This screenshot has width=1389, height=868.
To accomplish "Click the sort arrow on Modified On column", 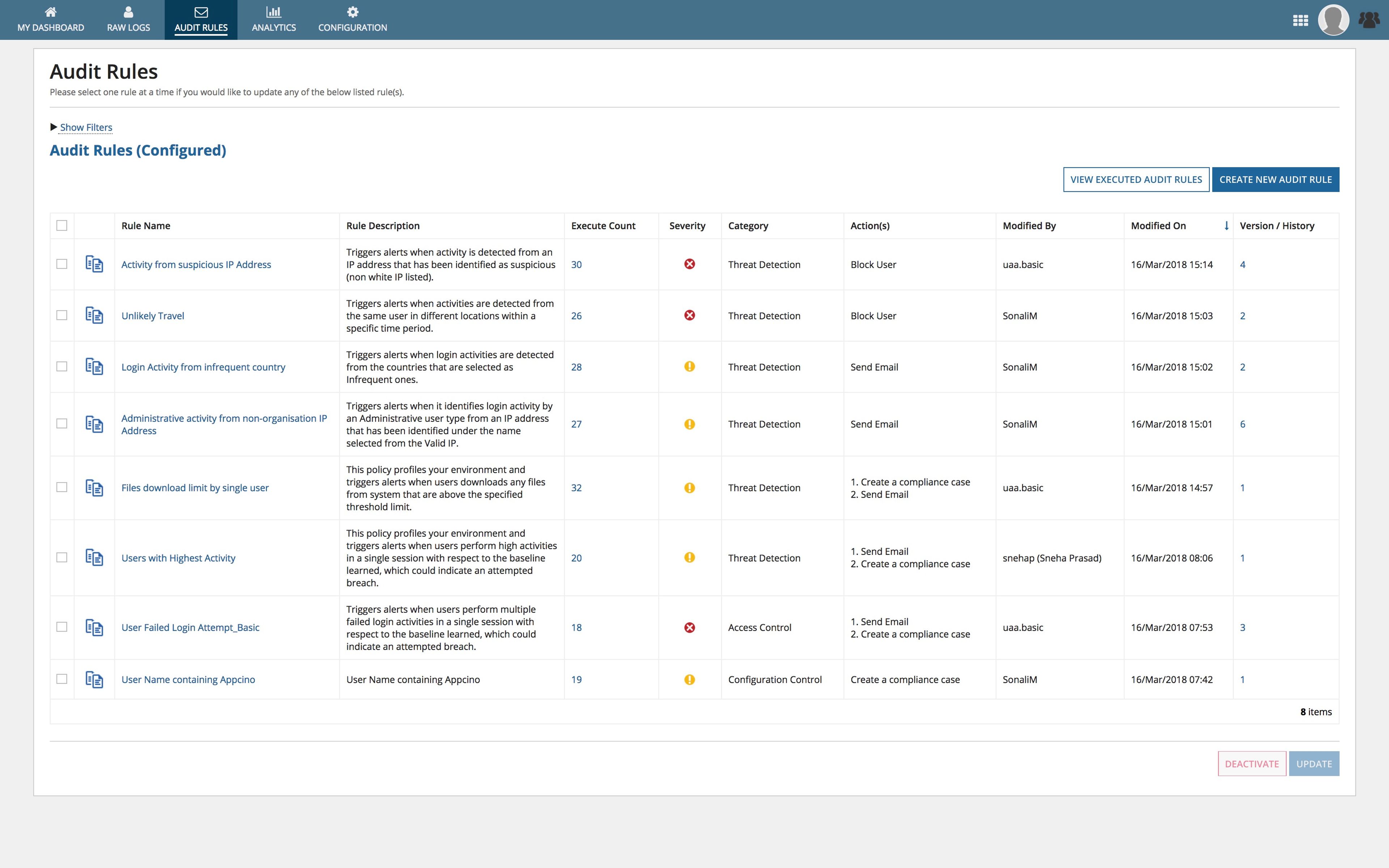I will pyautogui.click(x=1226, y=226).
